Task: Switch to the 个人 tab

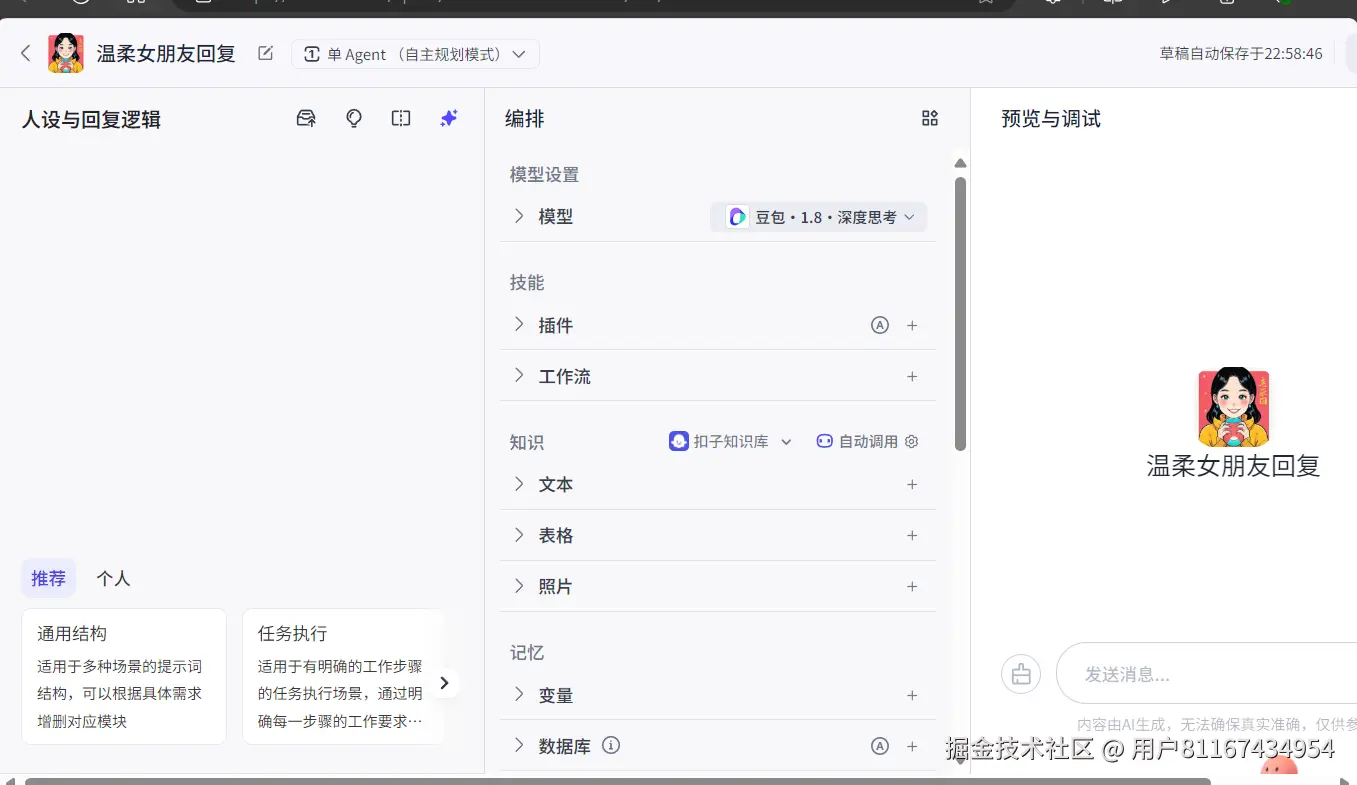Action: [x=113, y=578]
